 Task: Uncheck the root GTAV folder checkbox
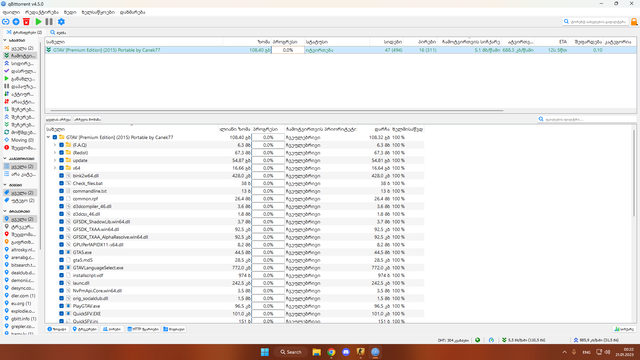tap(55, 137)
